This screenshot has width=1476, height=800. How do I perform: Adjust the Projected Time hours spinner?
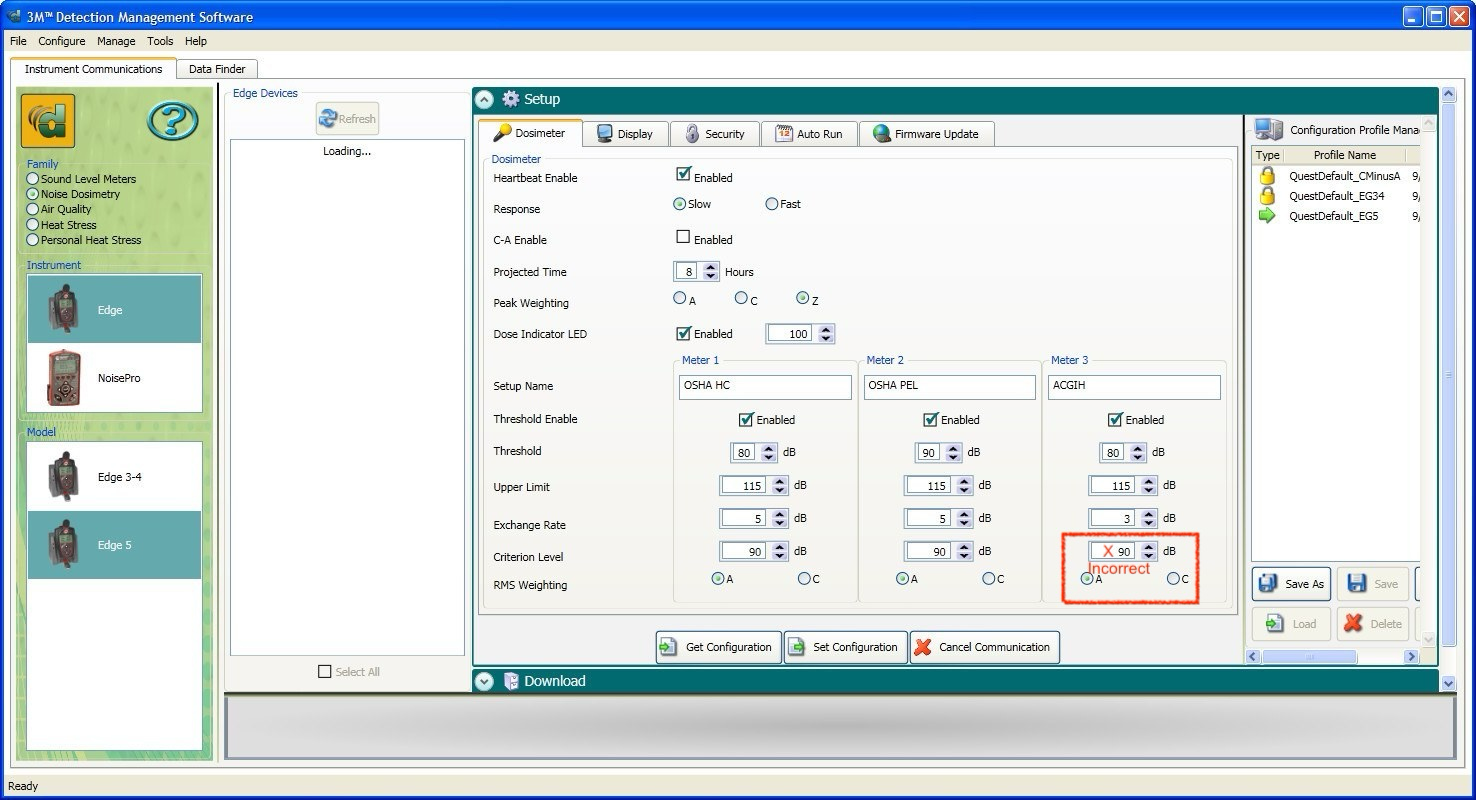click(710, 271)
